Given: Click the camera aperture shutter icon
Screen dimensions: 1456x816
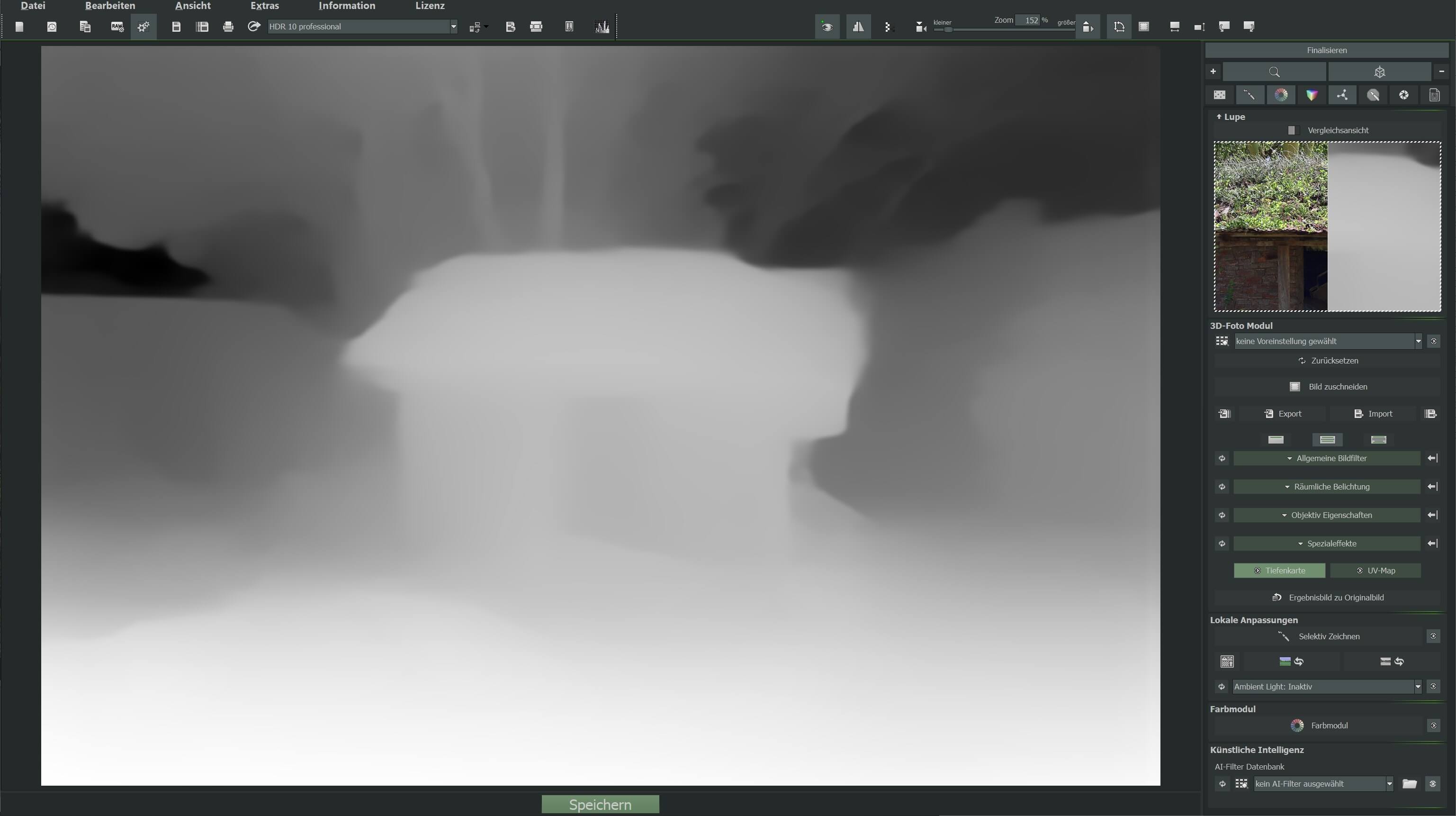Looking at the screenshot, I should pos(1403,95).
